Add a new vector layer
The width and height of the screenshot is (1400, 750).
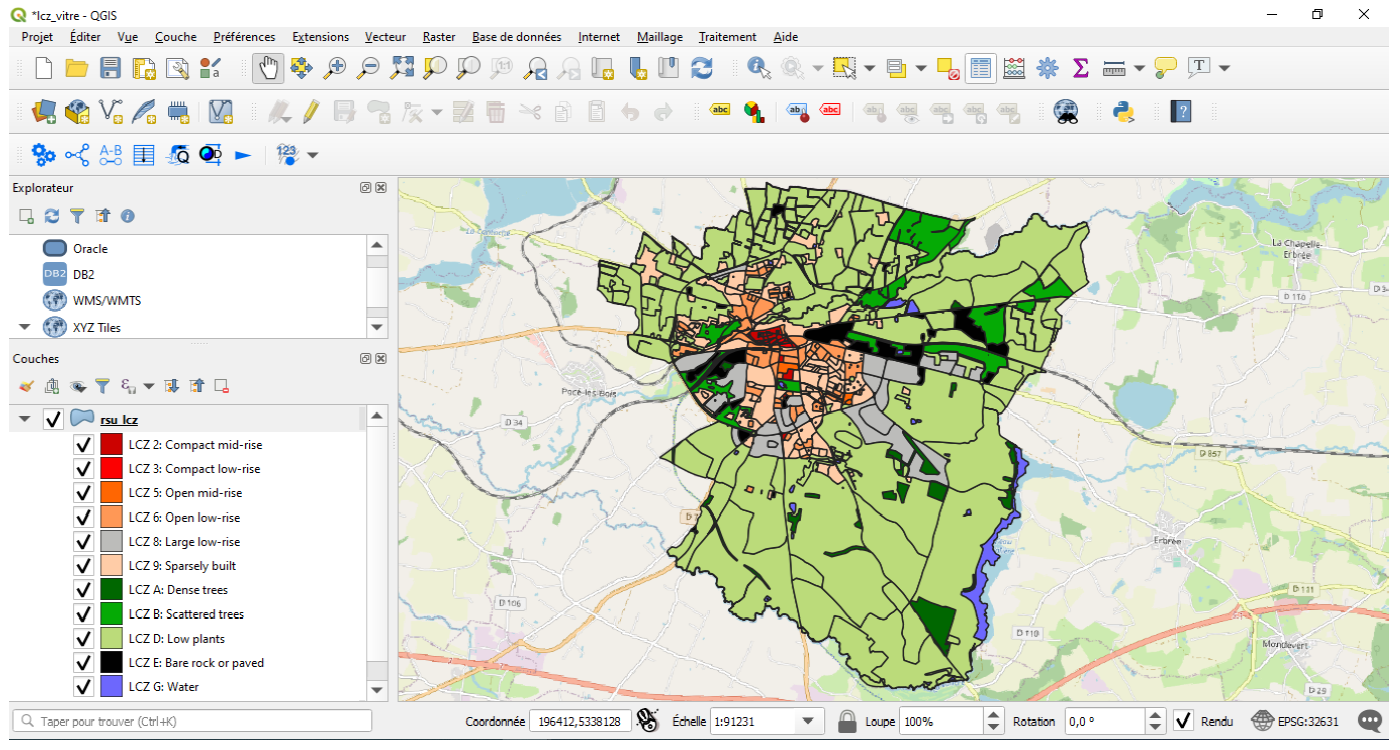(110, 111)
